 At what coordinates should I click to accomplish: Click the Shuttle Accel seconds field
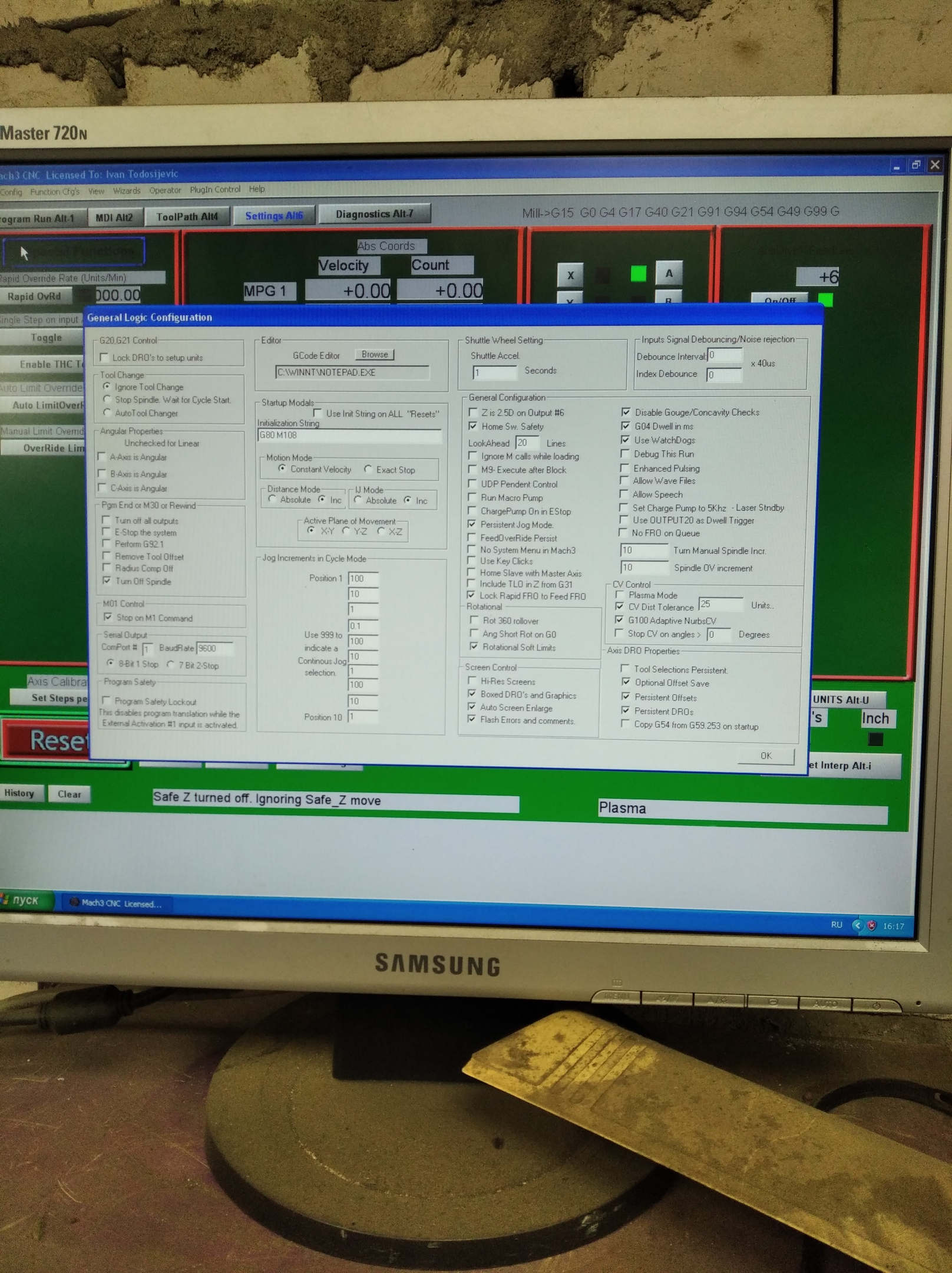coord(495,372)
